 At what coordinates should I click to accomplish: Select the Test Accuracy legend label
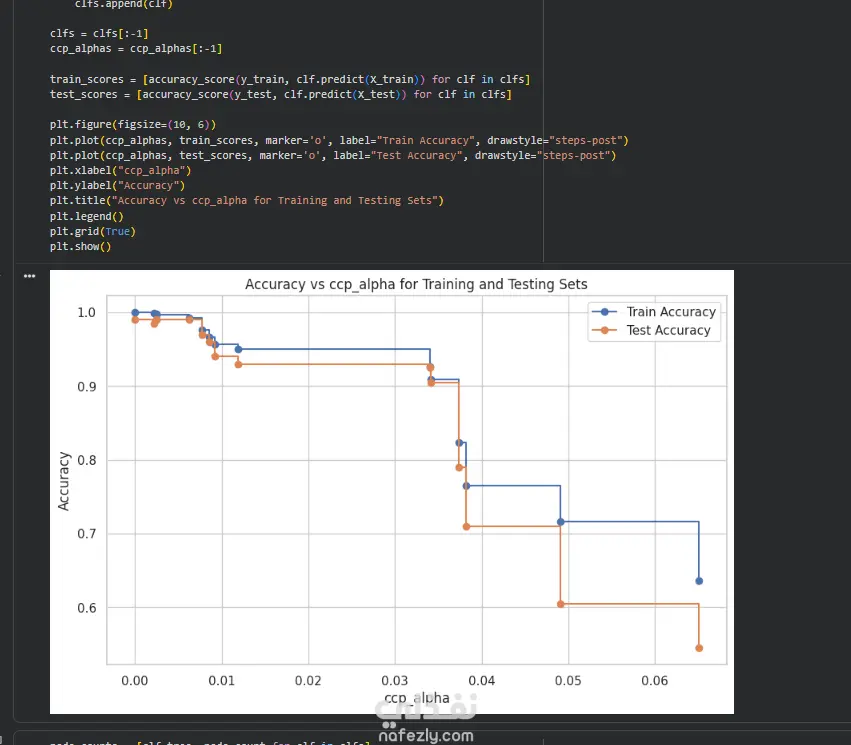(x=668, y=330)
